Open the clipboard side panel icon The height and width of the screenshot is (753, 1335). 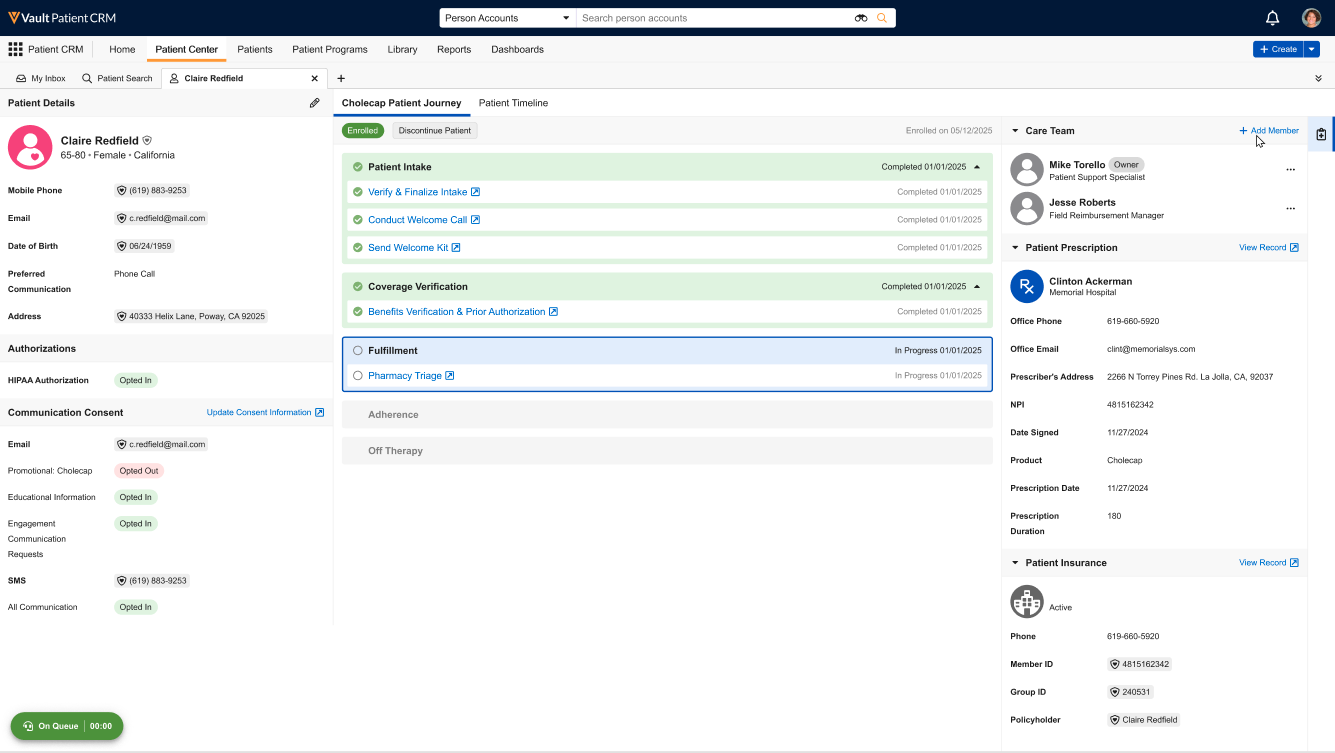click(x=1321, y=134)
